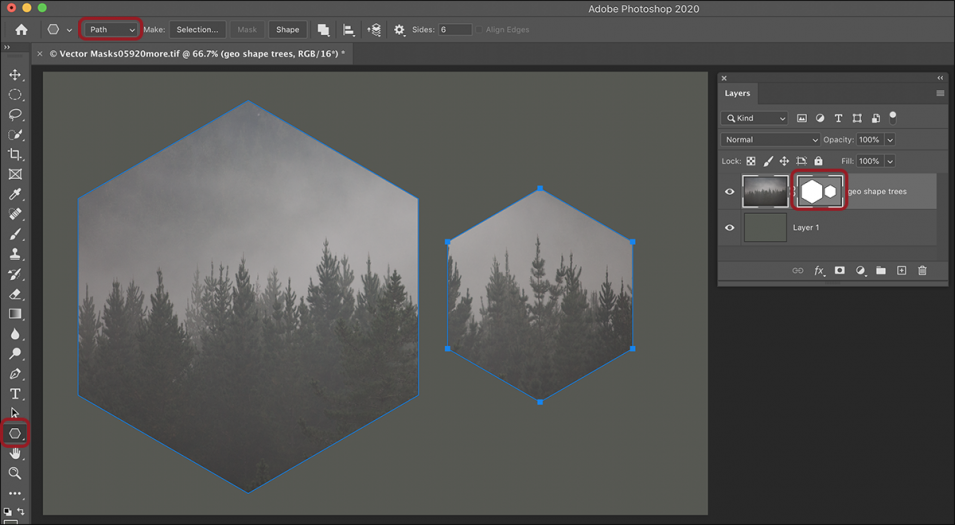
Task: Delete the selected layer
Action: [922, 270]
